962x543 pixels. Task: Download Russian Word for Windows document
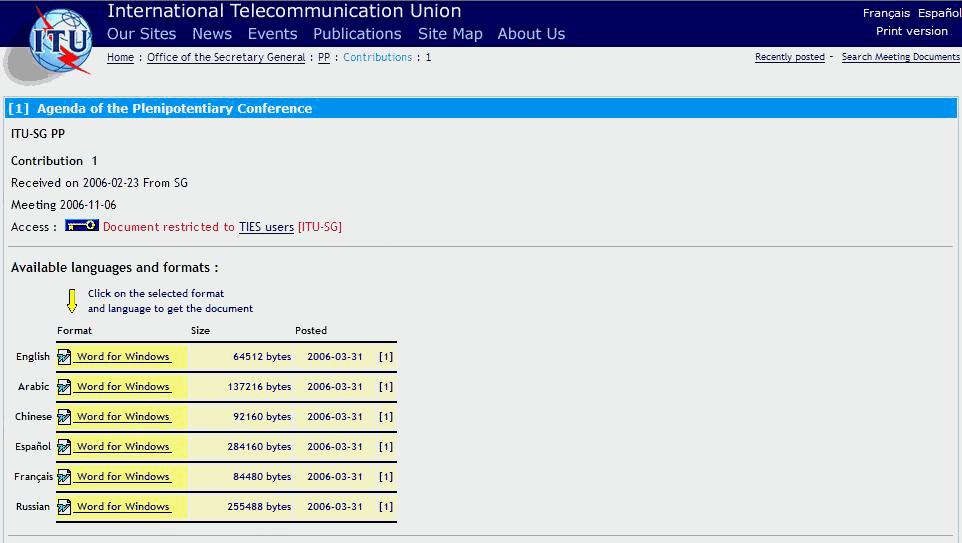coord(123,507)
